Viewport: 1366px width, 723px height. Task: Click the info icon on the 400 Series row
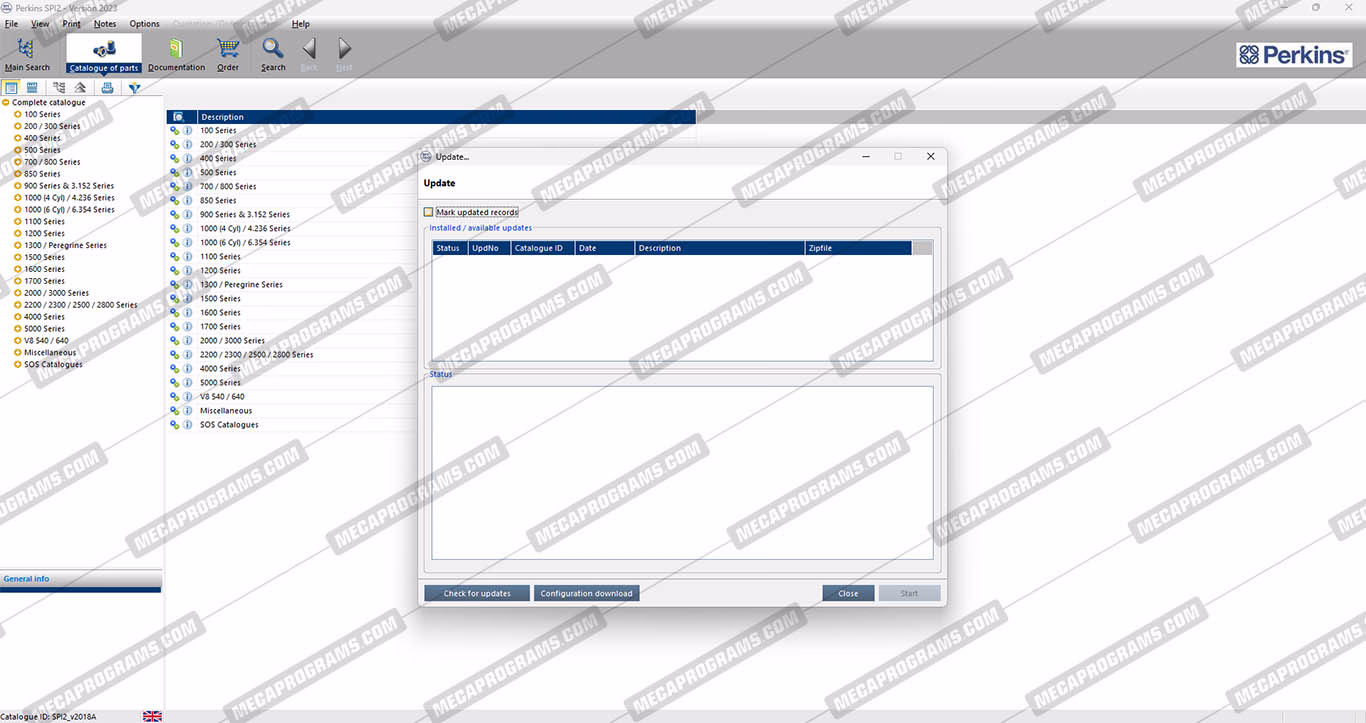tap(187, 158)
